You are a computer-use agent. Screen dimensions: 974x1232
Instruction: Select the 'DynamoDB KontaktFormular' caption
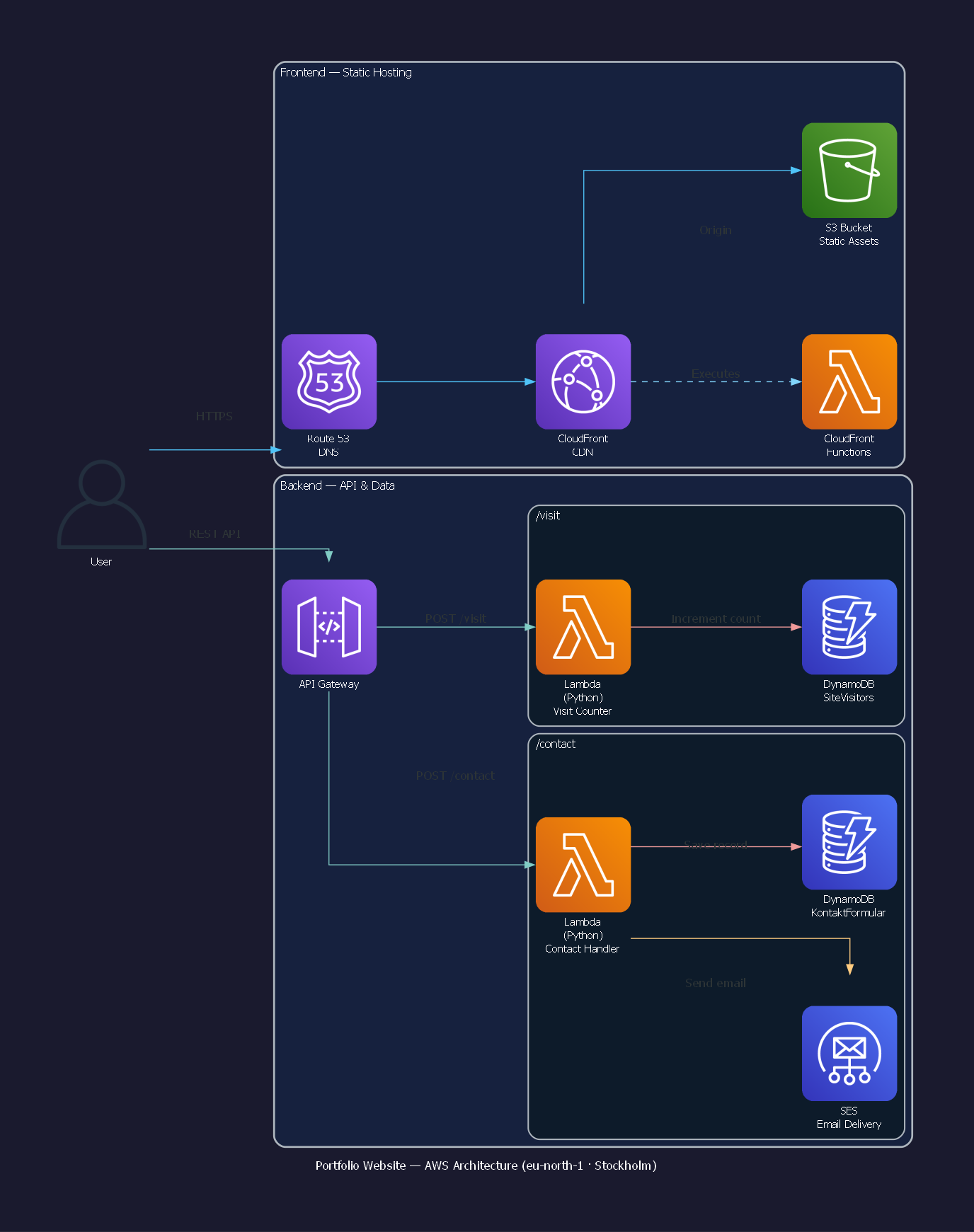pyautogui.click(x=849, y=906)
